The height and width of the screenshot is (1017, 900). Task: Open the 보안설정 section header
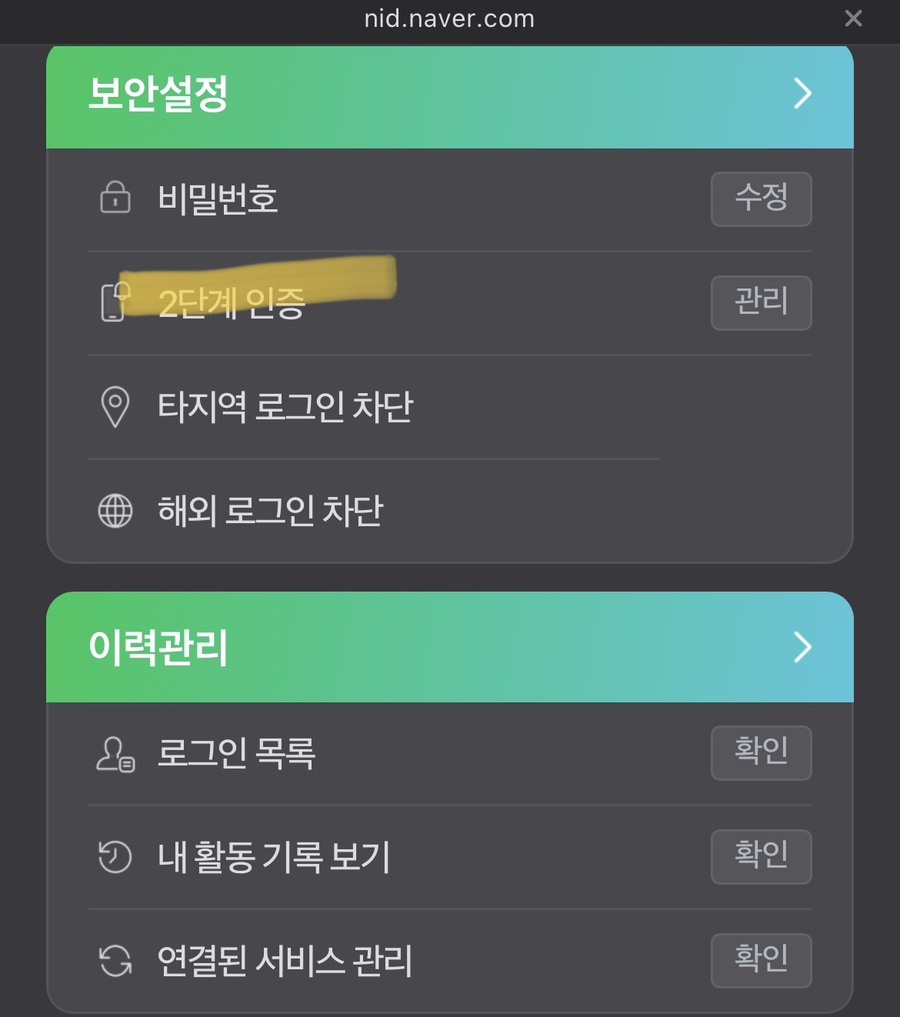pos(450,96)
